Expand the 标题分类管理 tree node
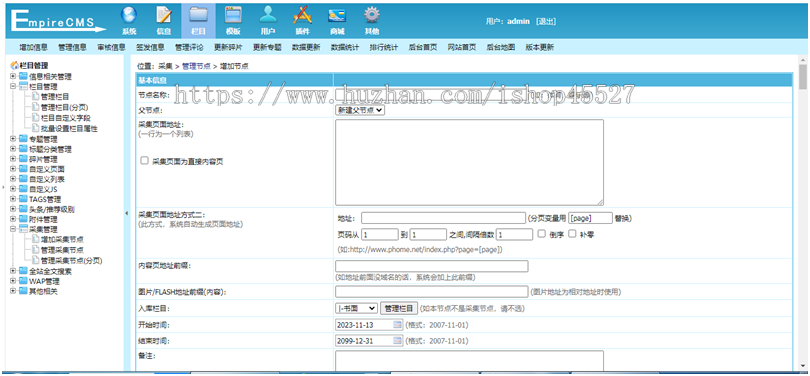This screenshot has width=810, height=376. [13, 149]
